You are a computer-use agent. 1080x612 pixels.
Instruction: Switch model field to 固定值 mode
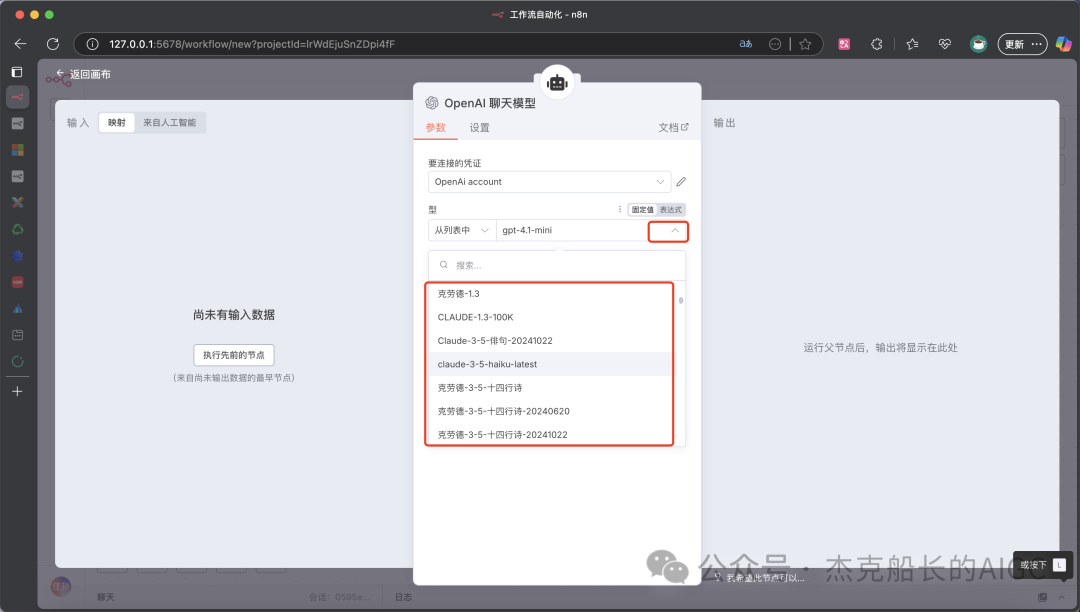(x=643, y=210)
